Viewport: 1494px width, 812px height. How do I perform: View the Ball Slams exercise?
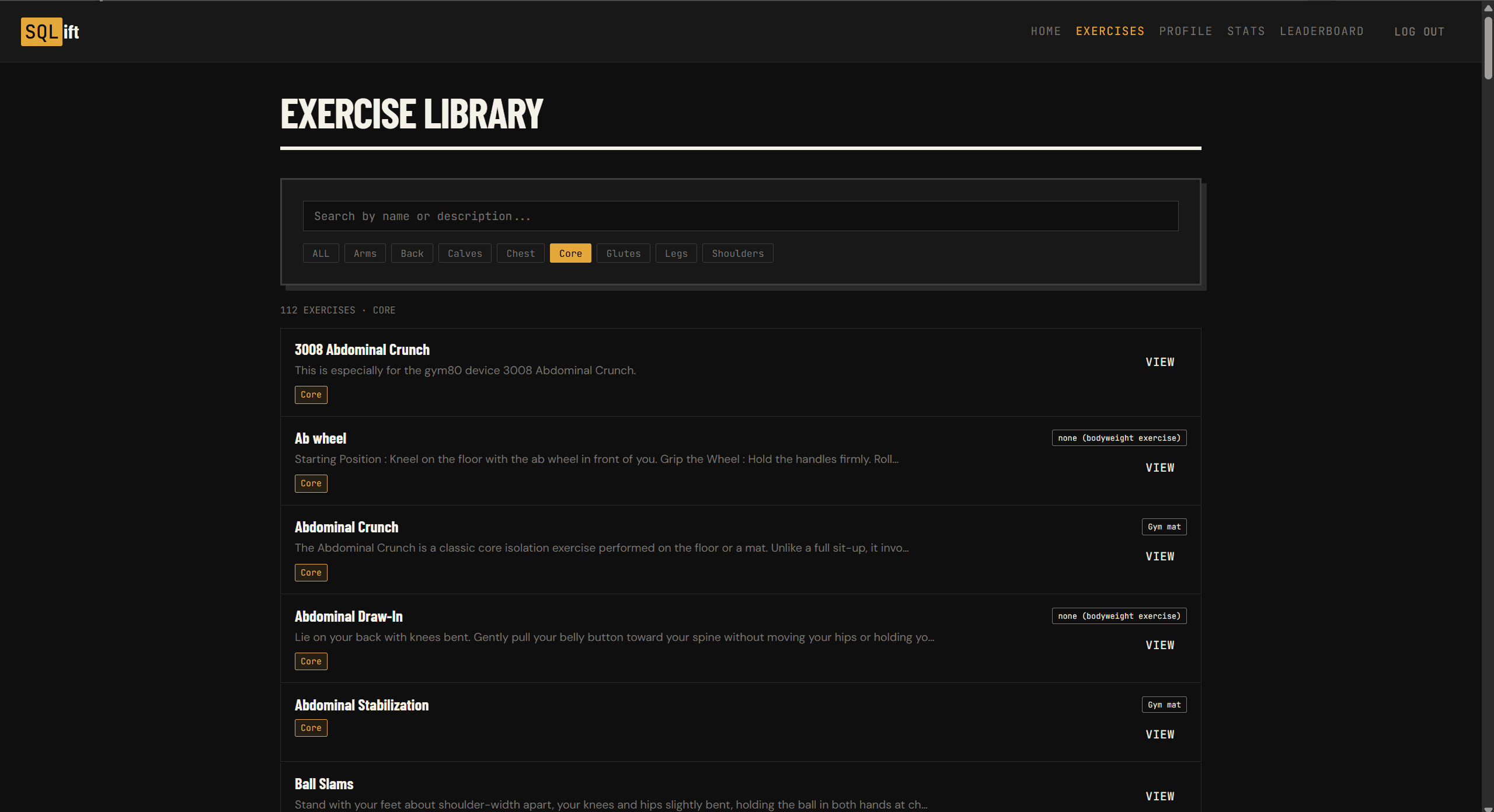click(1159, 796)
